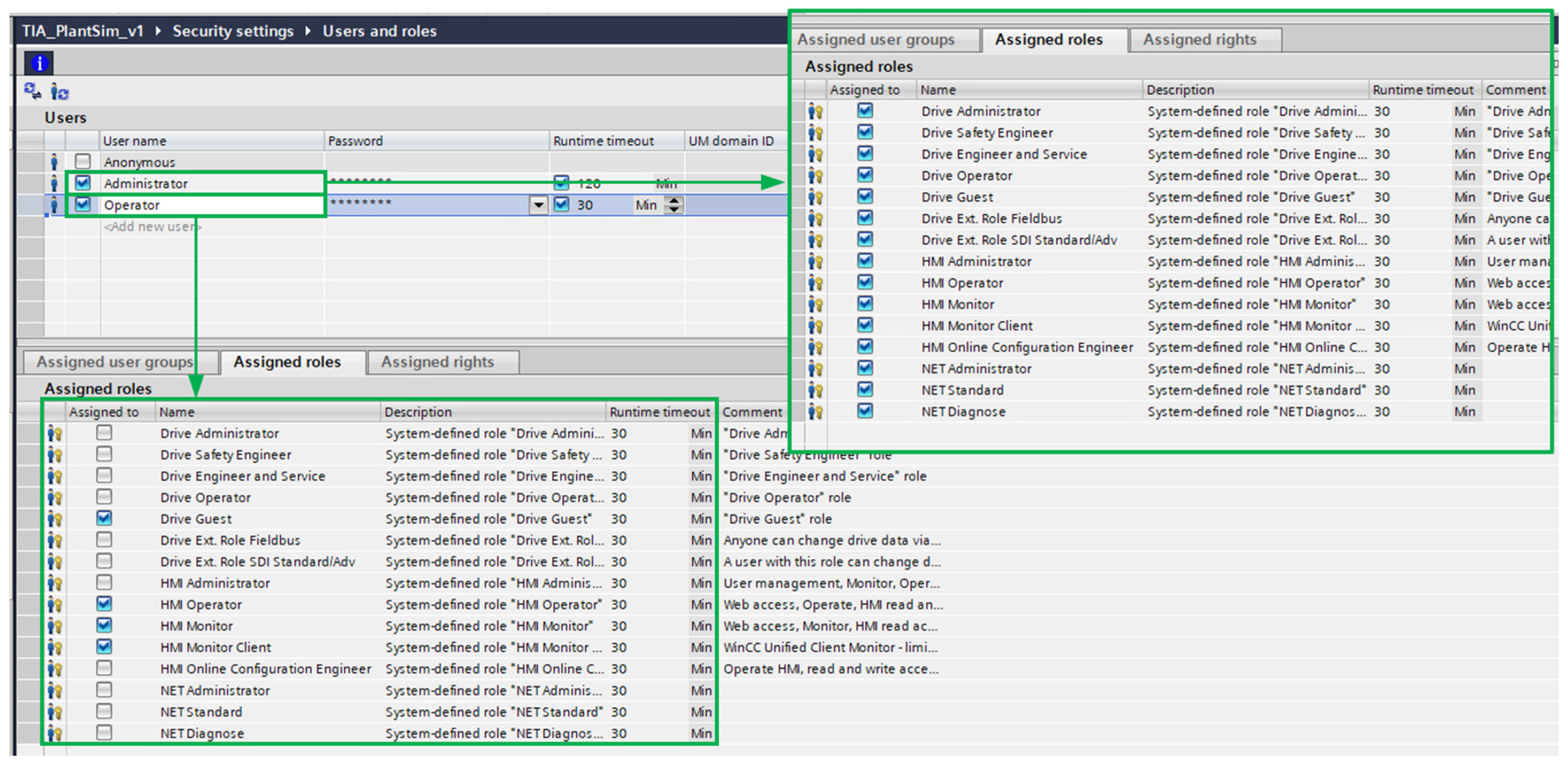Viewport: 1568px width, 766px height.
Task: Expand breadcrumb arrow after TIA_PlantSim_v1
Action: click(x=158, y=30)
